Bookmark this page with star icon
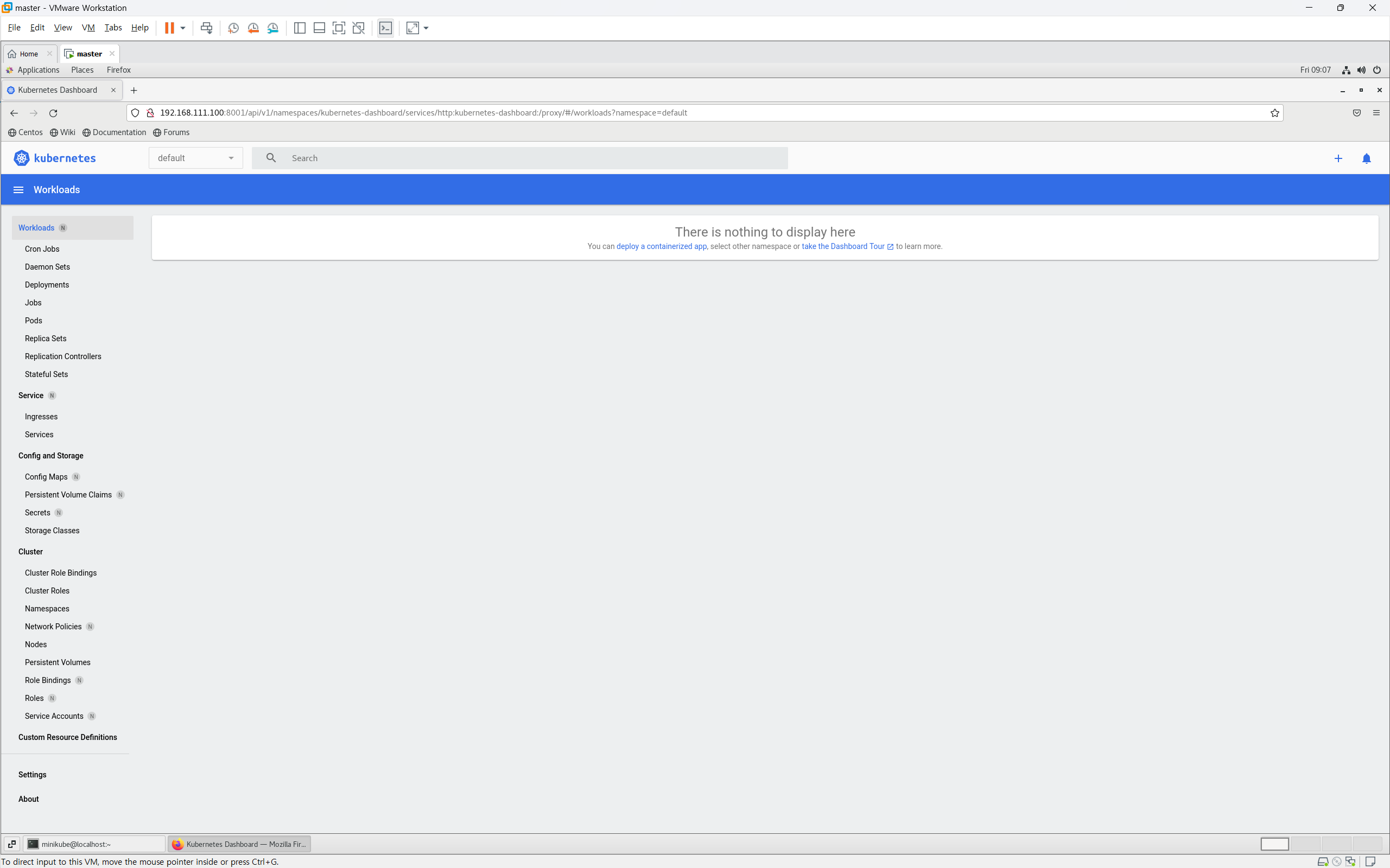This screenshot has width=1390, height=868. (x=1274, y=113)
